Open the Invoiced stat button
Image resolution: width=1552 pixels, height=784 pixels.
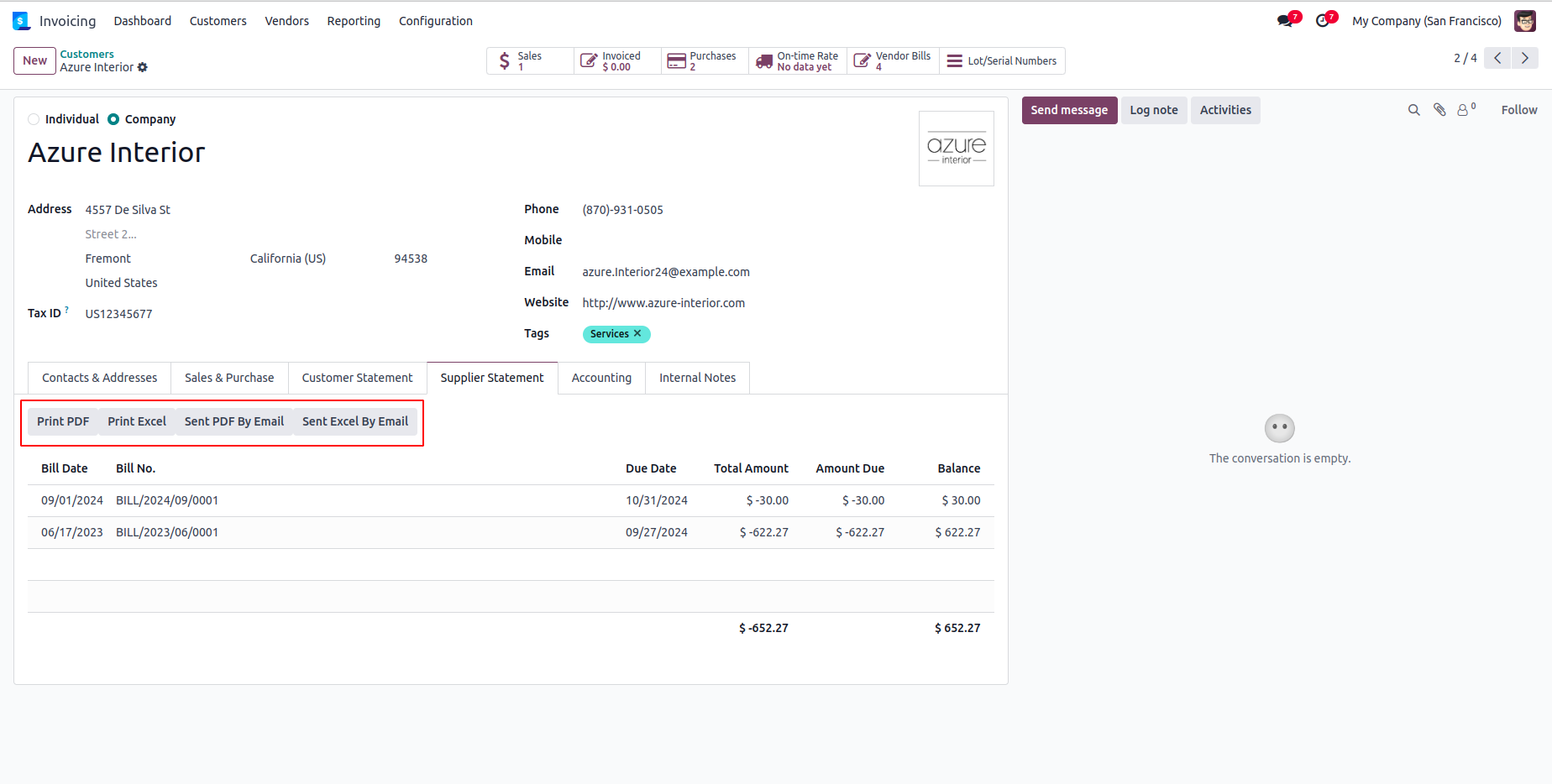[618, 61]
